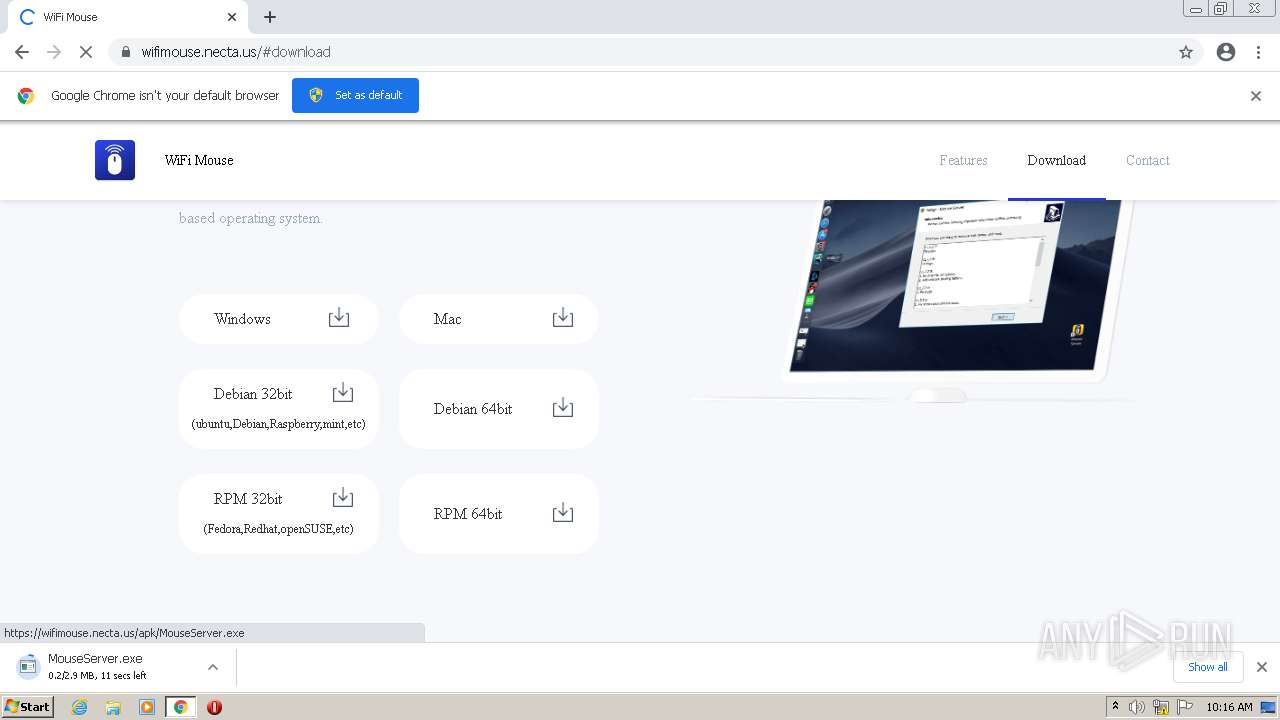The image size is (1280, 720).
Task: Click the 'Google Chrome isn't your default browser' text
Action: (x=165, y=96)
